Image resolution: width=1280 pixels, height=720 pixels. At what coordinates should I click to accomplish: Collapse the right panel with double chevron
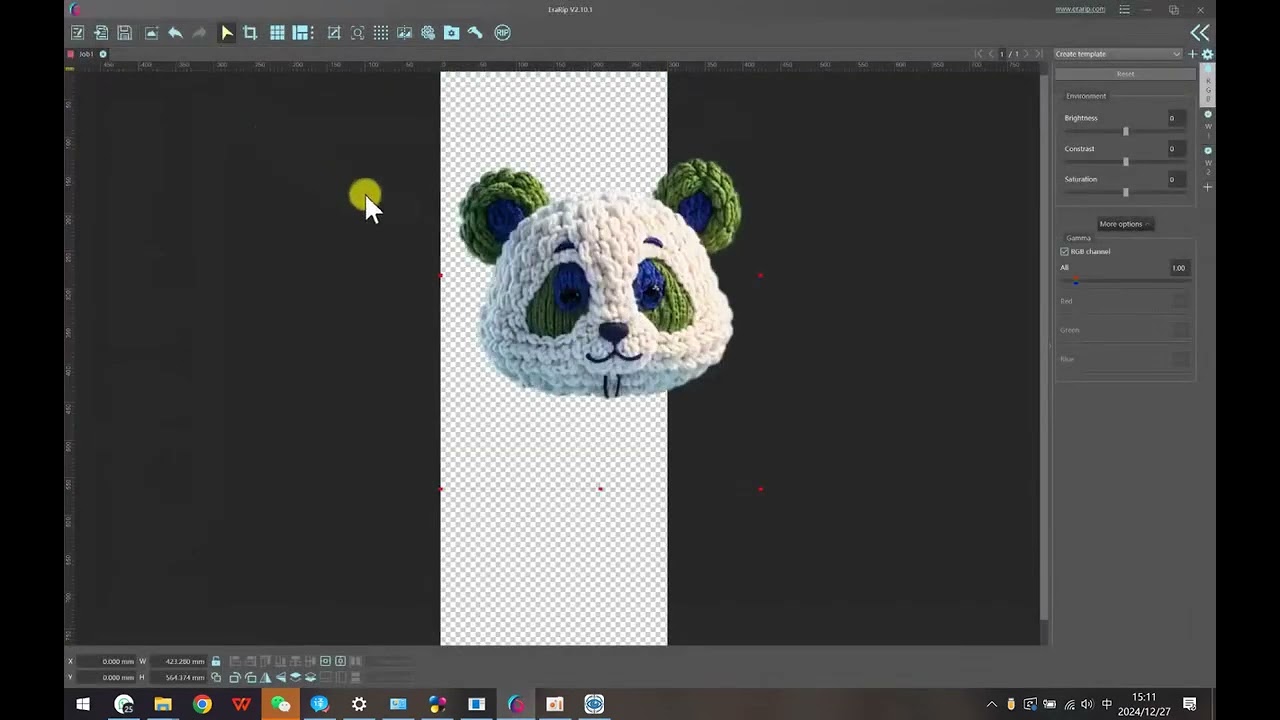[x=1200, y=32]
